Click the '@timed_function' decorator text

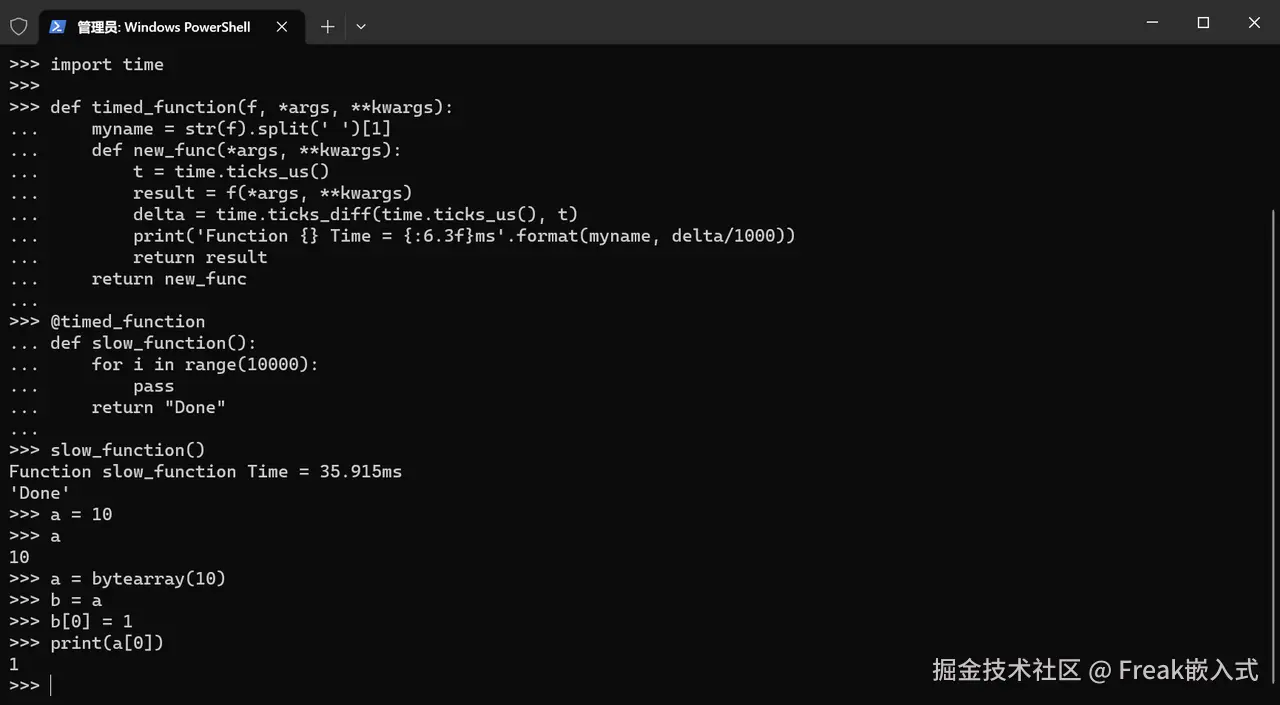pos(128,321)
